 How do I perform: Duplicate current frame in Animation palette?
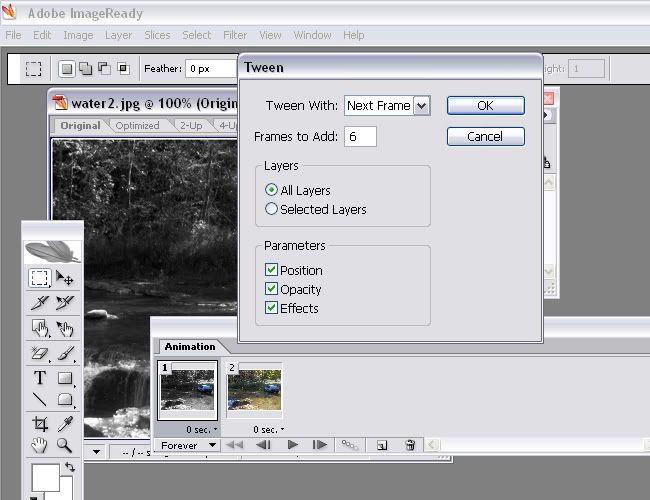pos(382,445)
